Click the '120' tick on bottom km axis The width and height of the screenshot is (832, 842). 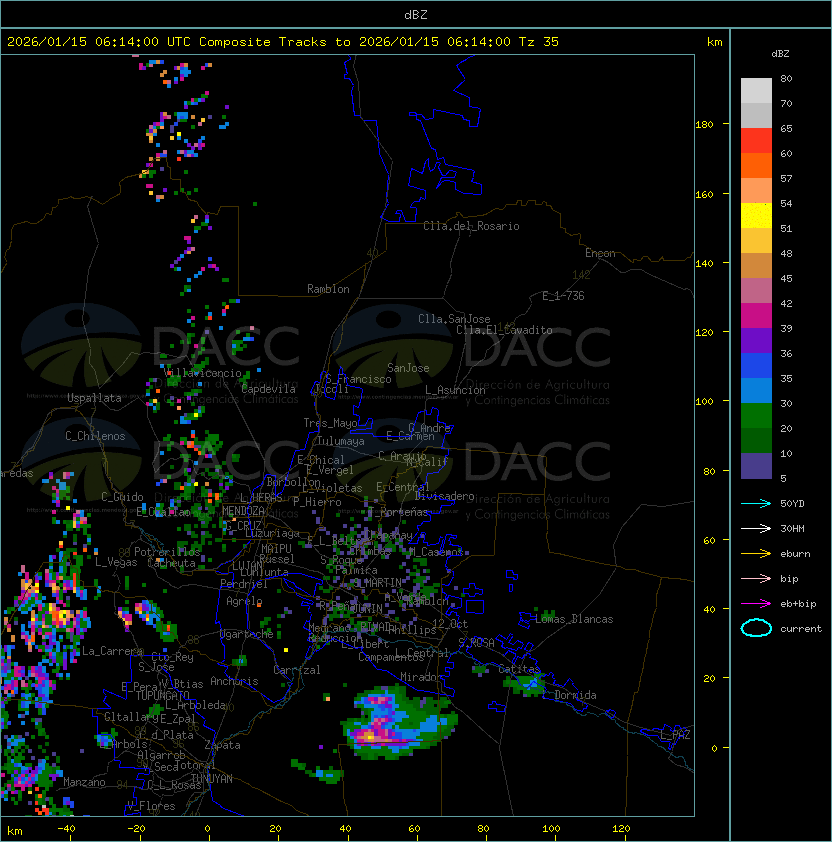[621, 829]
